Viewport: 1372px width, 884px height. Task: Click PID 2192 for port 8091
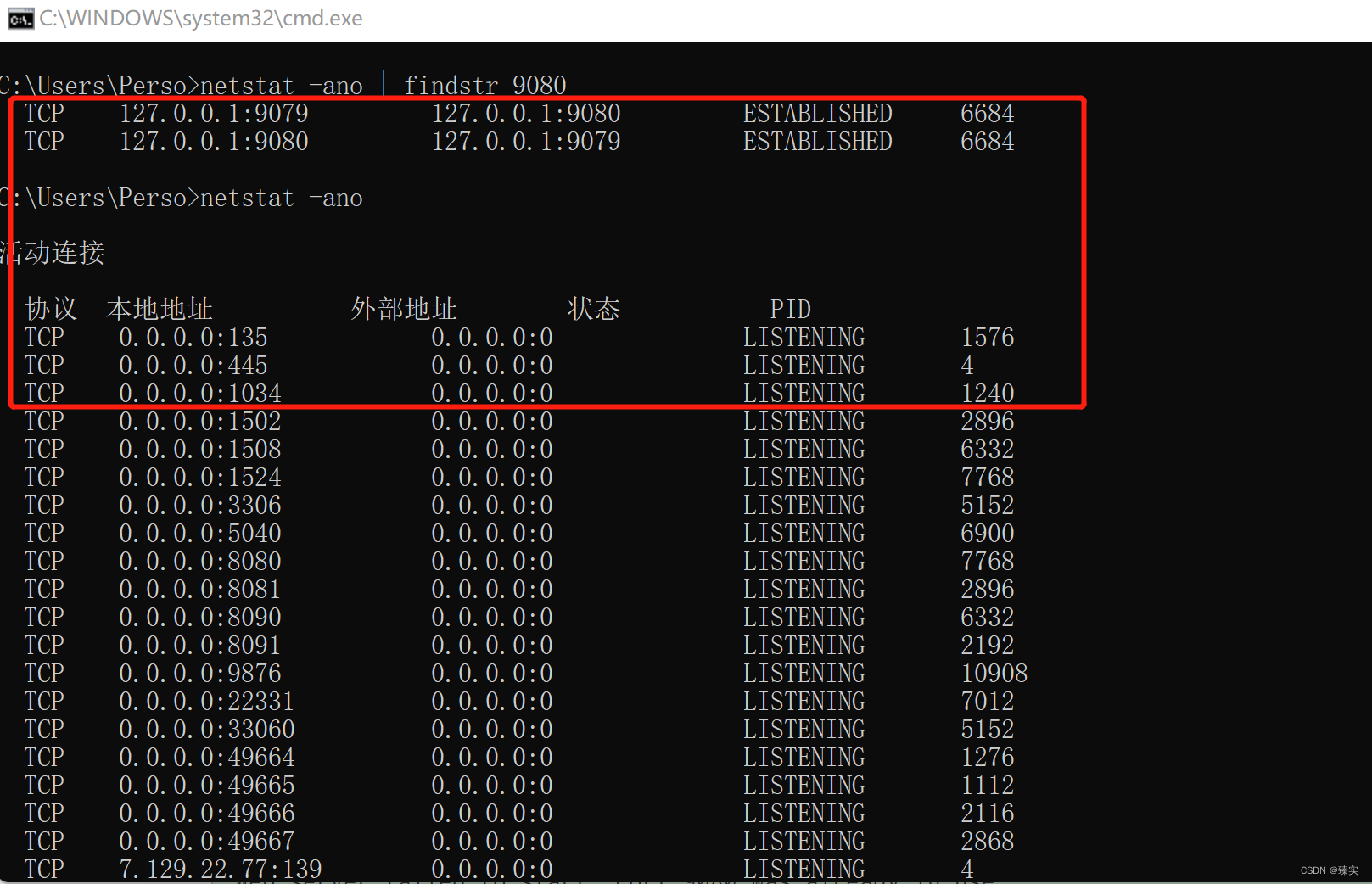pyautogui.click(x=988, y=646)
